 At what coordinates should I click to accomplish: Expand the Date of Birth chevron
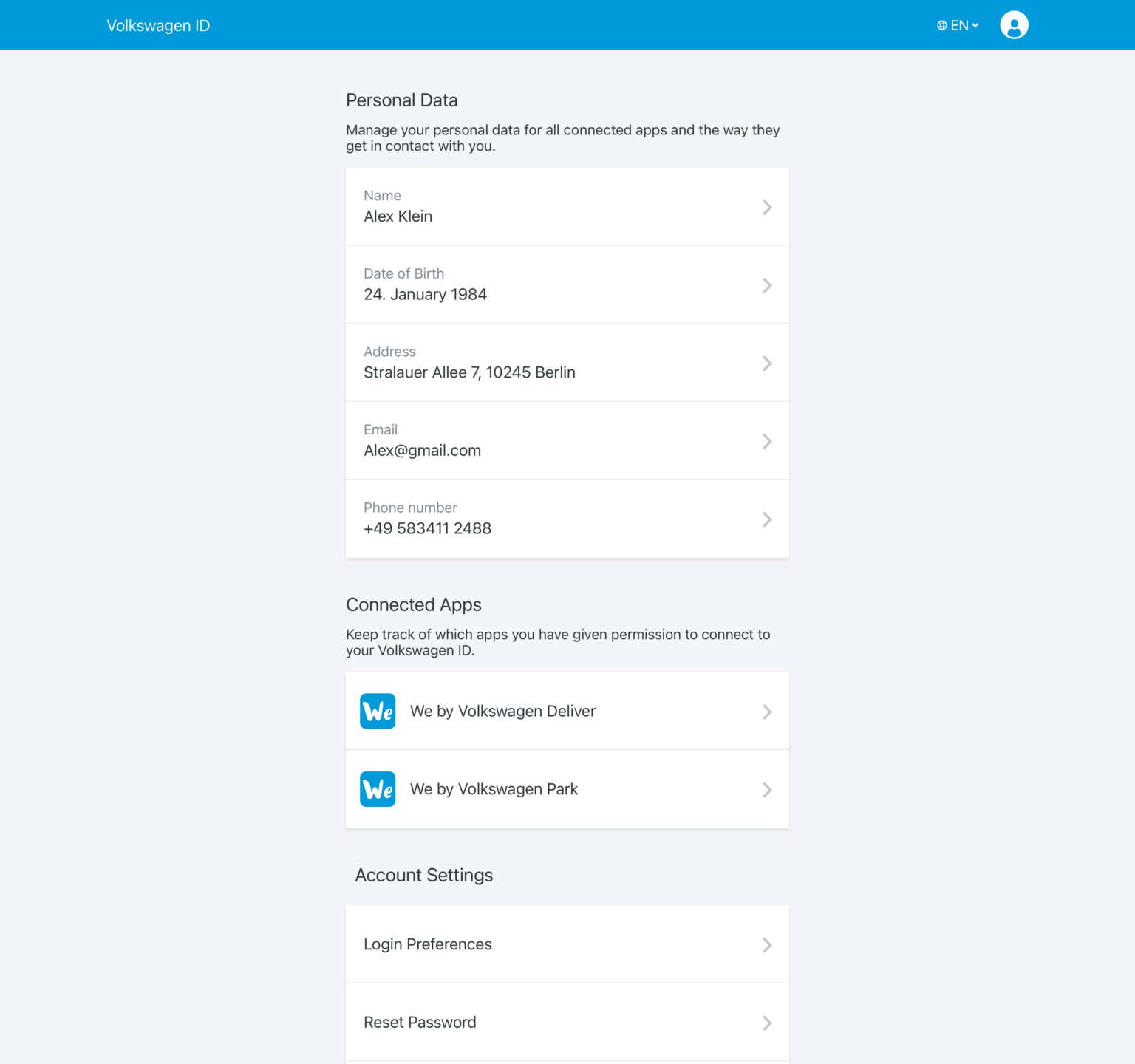click(x=767, y=285)
